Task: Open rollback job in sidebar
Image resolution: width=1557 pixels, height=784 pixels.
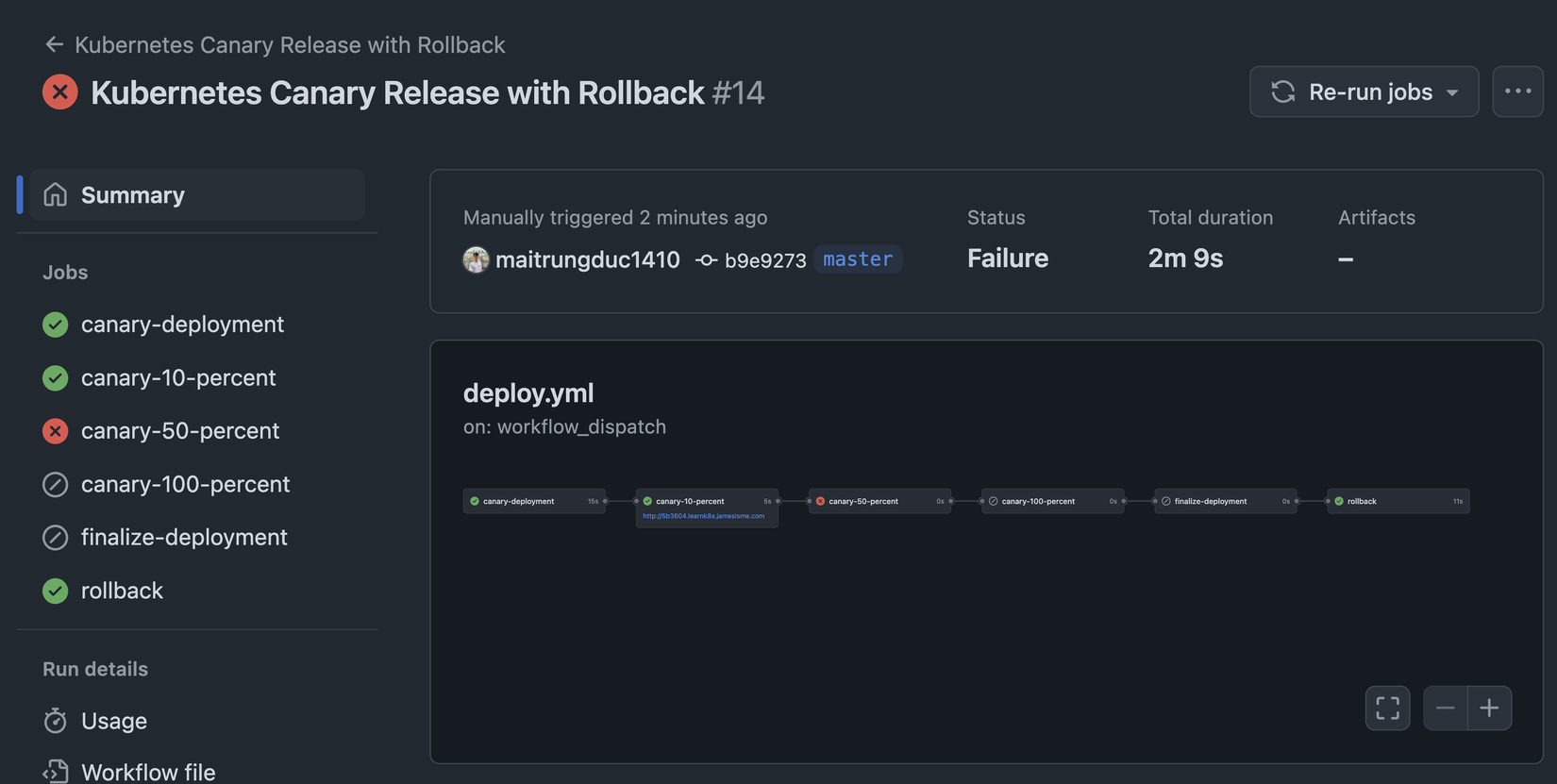Action: tap(122, 592)
